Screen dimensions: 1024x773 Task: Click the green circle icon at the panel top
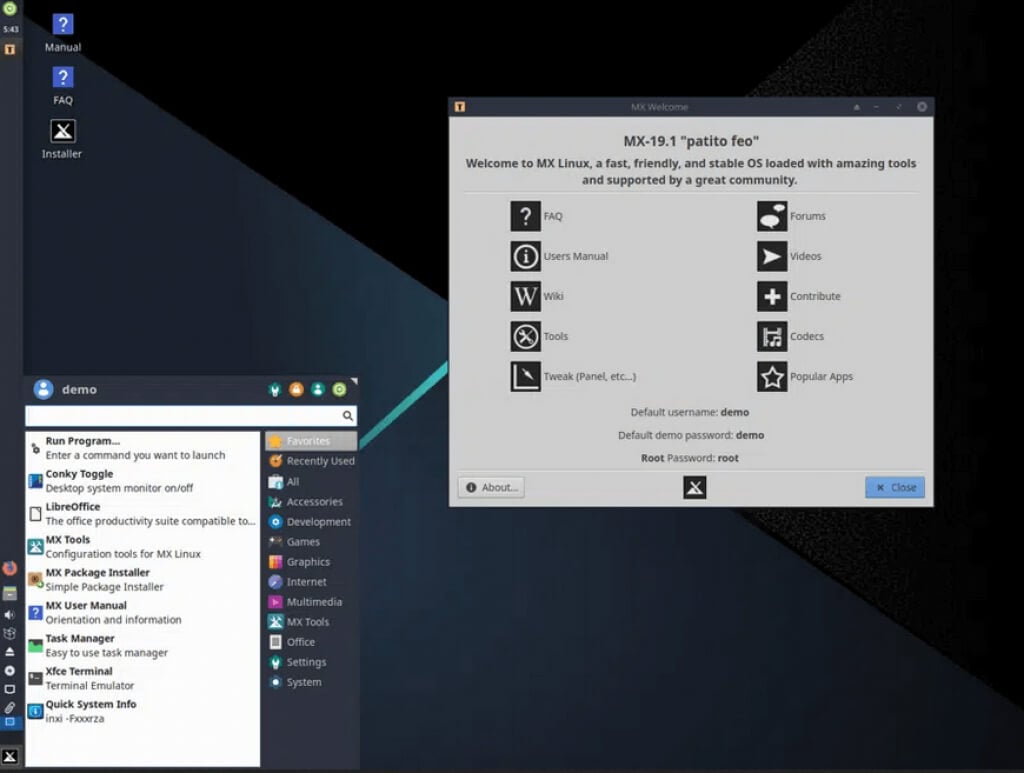point(10,8)
